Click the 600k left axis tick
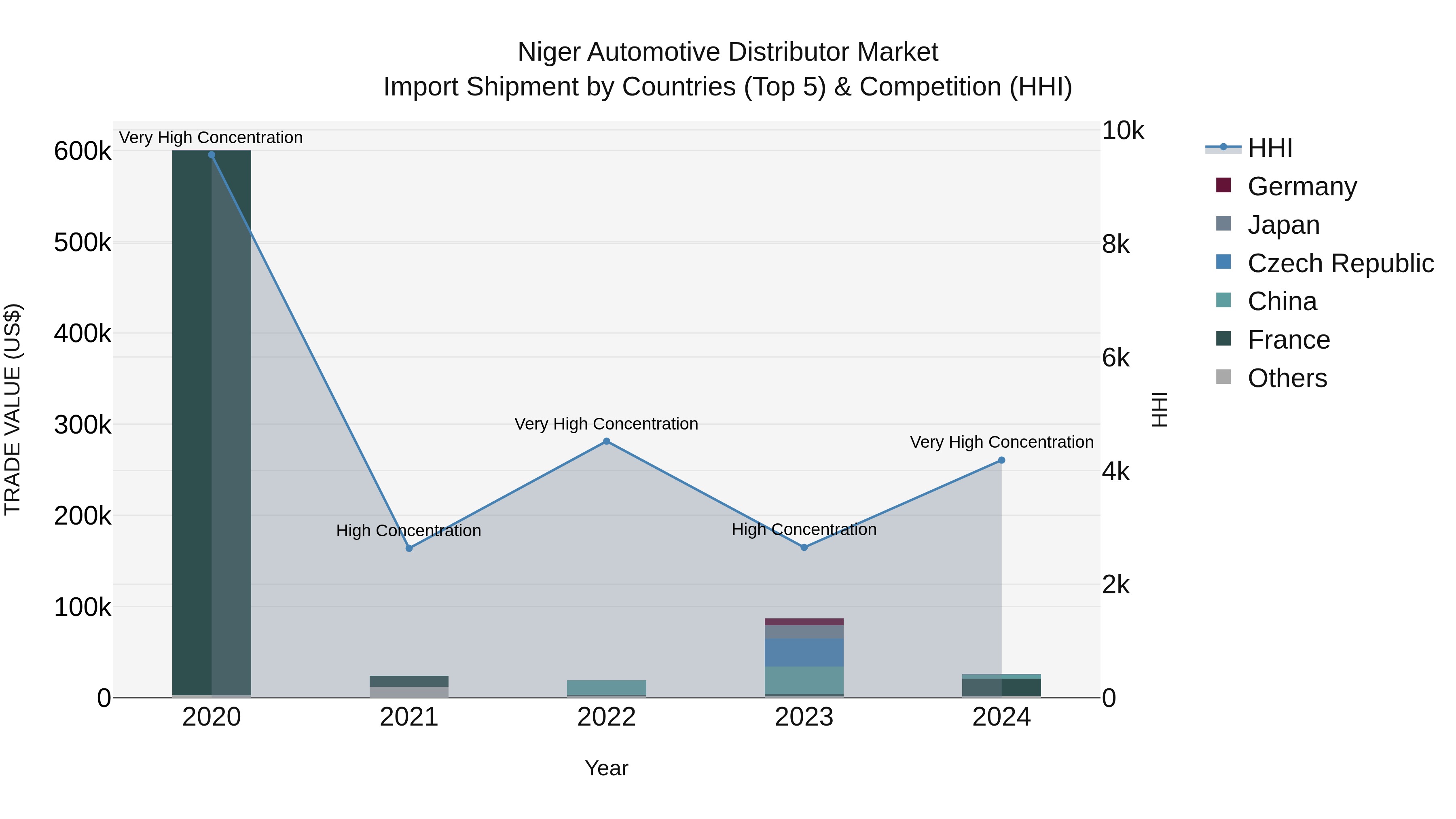Viewport: 1456px width, 819px height. coord(83,151)
